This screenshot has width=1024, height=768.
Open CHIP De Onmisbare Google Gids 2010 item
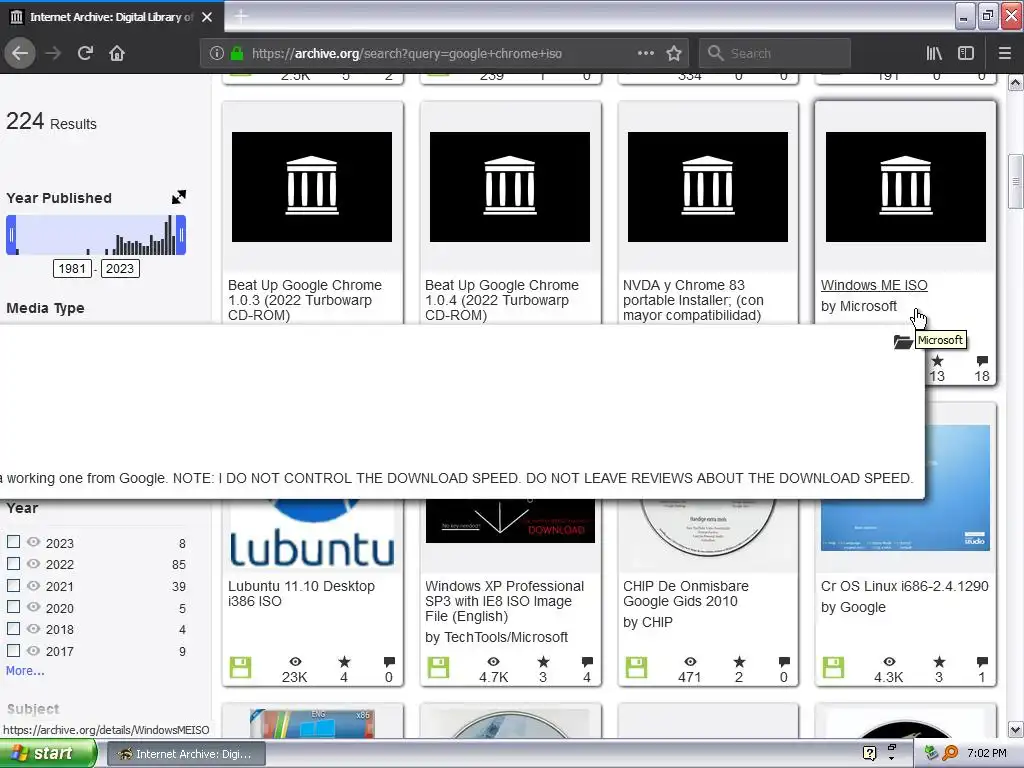(x=686, y=594)
